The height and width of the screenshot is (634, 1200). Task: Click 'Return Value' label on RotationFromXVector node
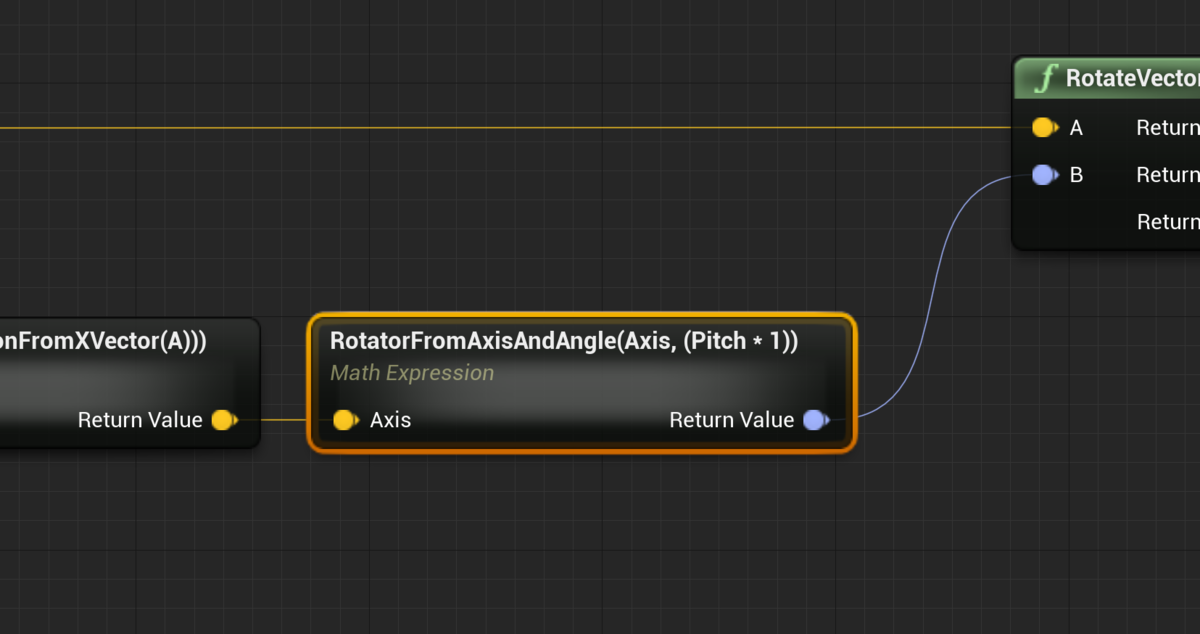[140, 420]
